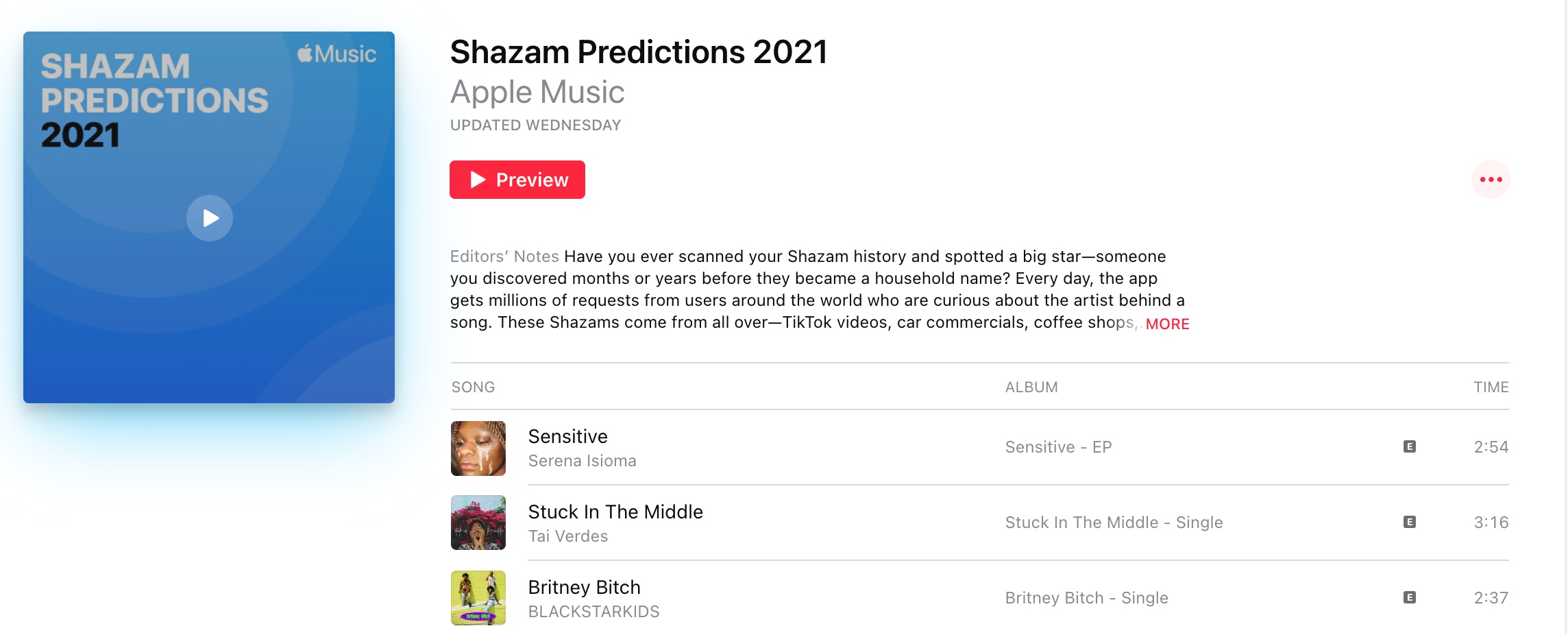Click the explicit badge on Sensitive row
Screen dimensions: 1568x635
pos(1410,447)
